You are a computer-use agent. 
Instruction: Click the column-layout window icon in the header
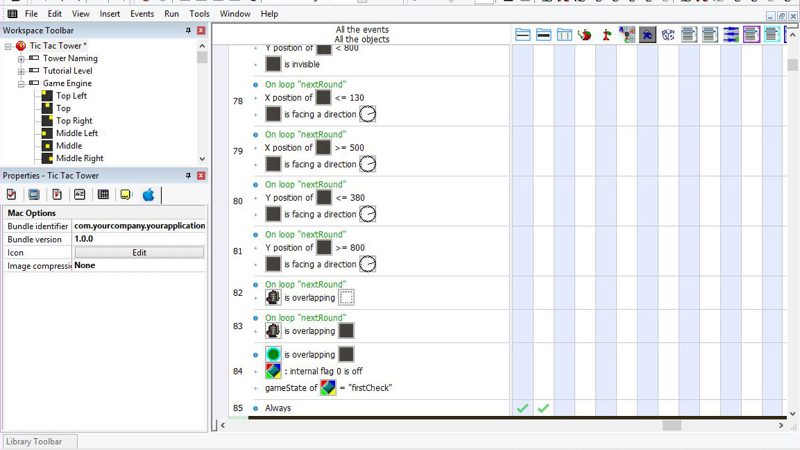[x=564, y=35]
